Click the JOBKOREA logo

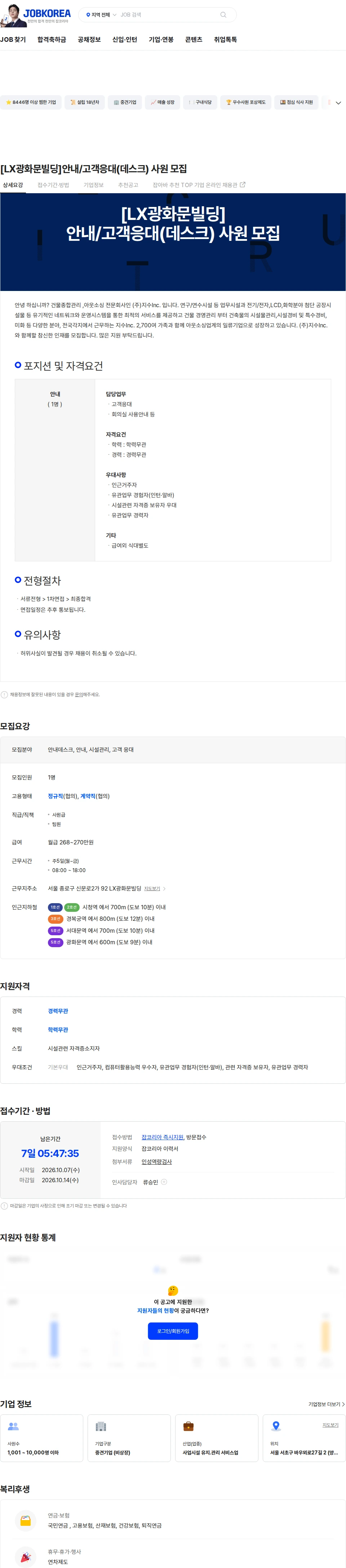47,13
